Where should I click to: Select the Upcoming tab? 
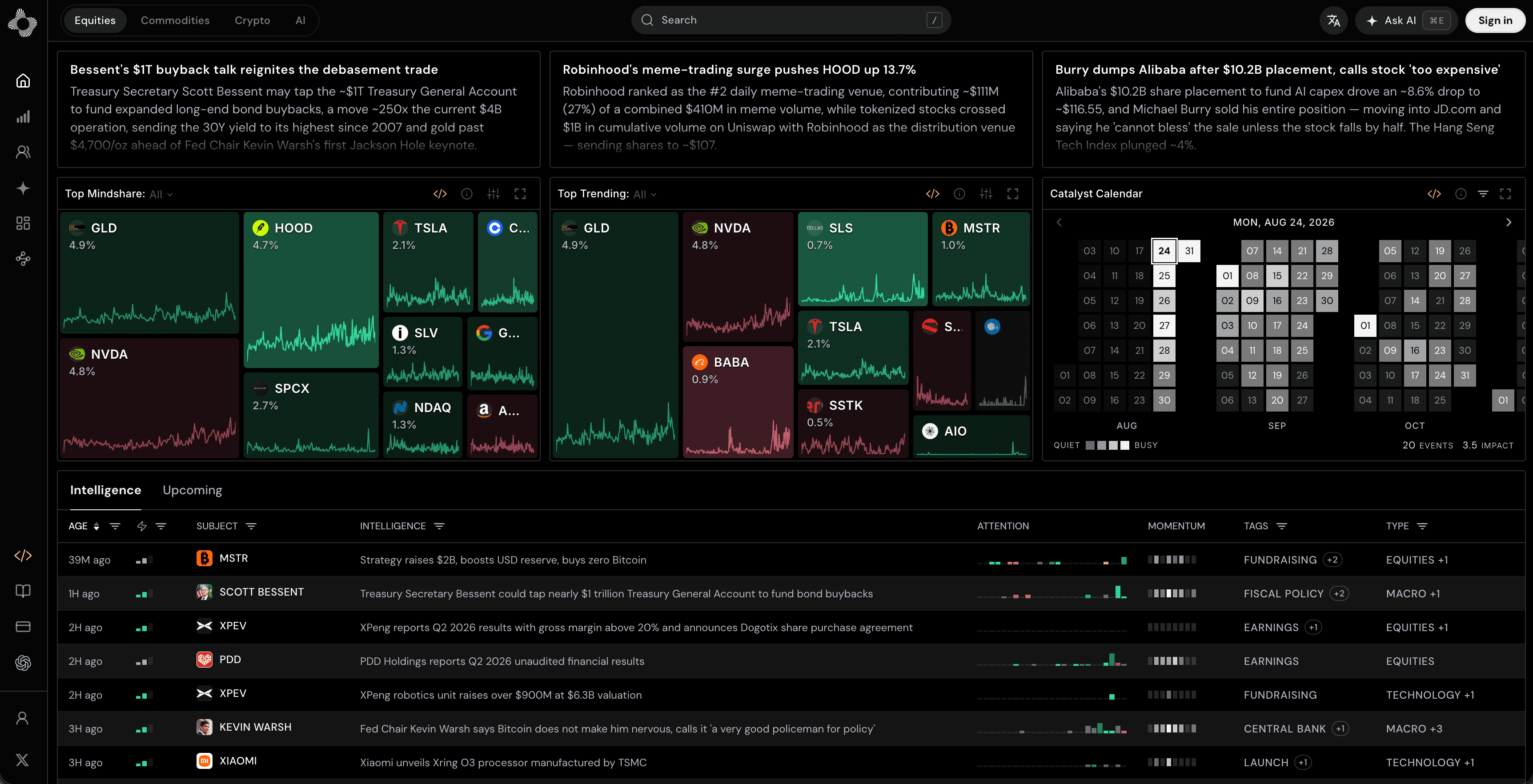coord(192,490)
